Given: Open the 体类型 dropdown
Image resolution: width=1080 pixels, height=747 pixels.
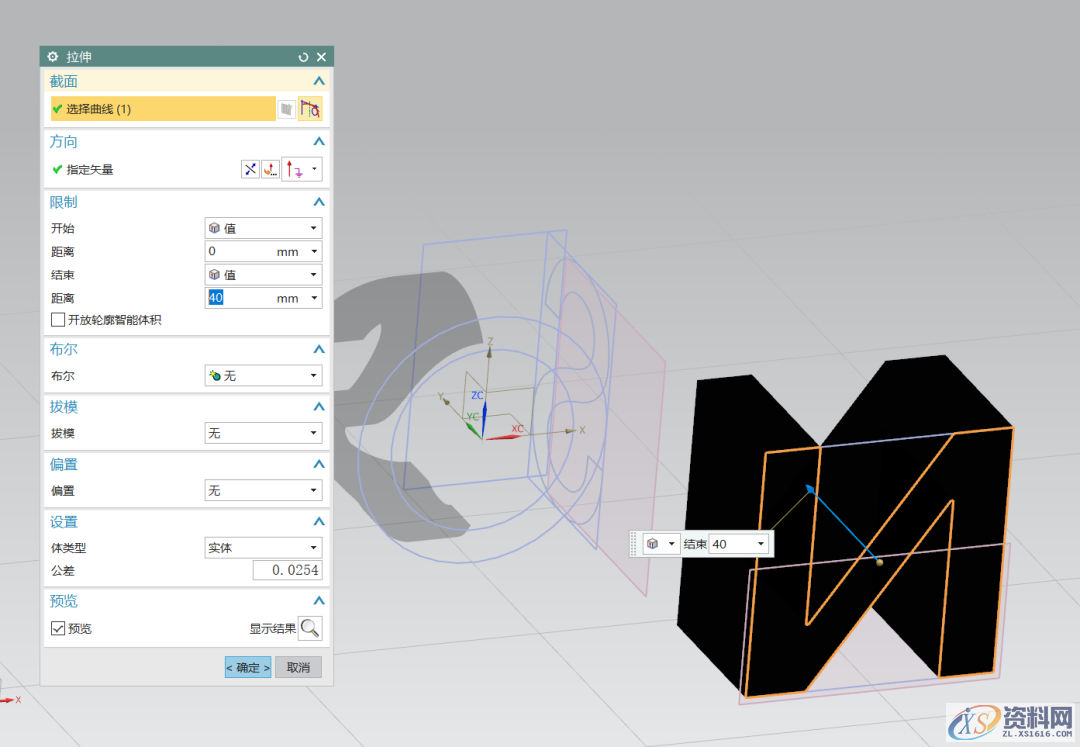Looking at the screenshot, I should [x=263, y=548].
